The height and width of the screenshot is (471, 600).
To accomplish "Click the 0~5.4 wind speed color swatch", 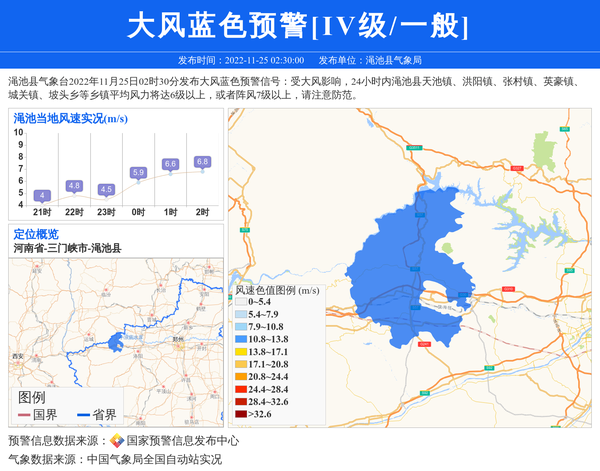I will [x=240, y=301].
